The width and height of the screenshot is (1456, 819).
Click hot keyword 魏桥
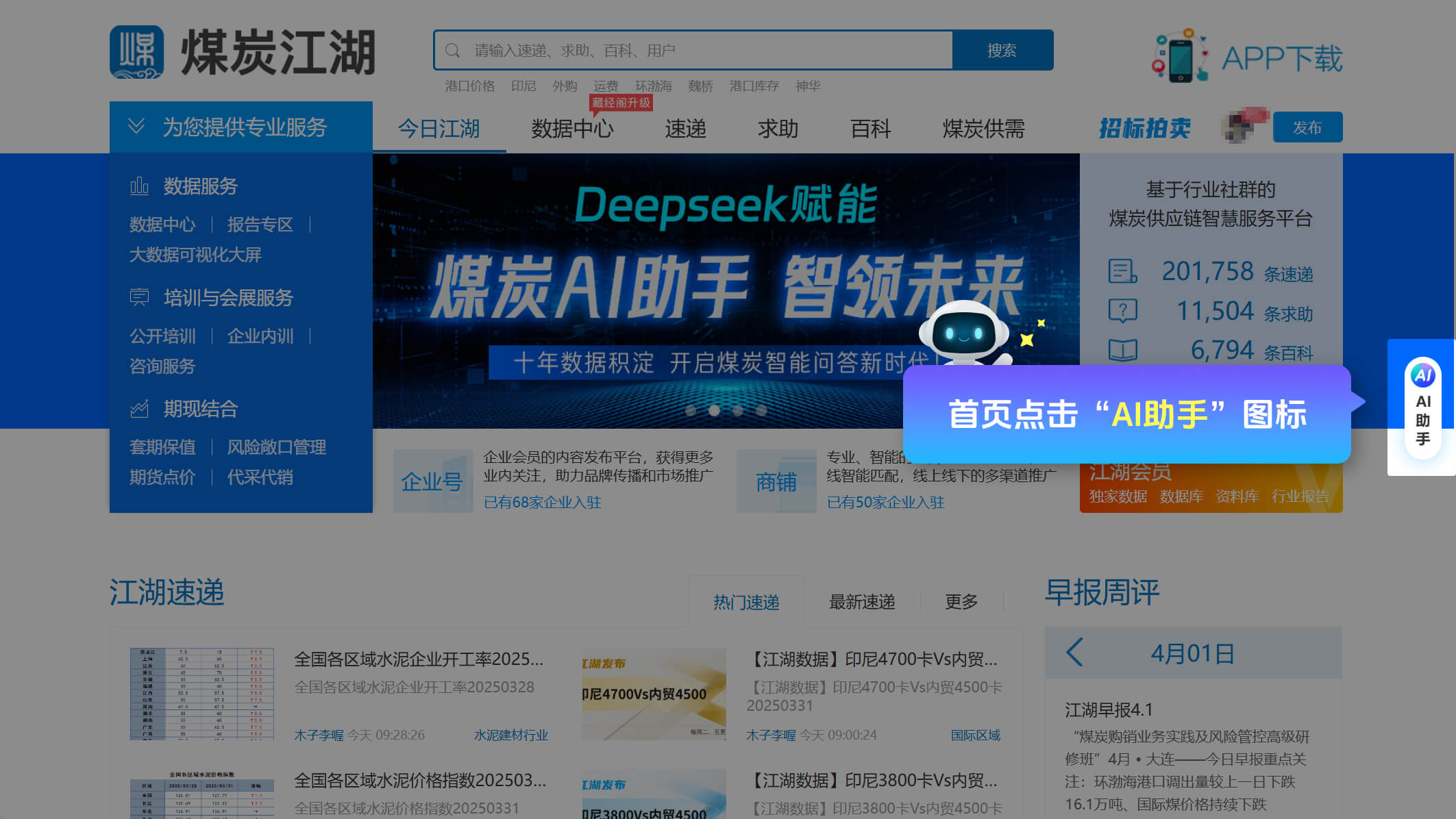pyautogui.click(x=700, y=86)
